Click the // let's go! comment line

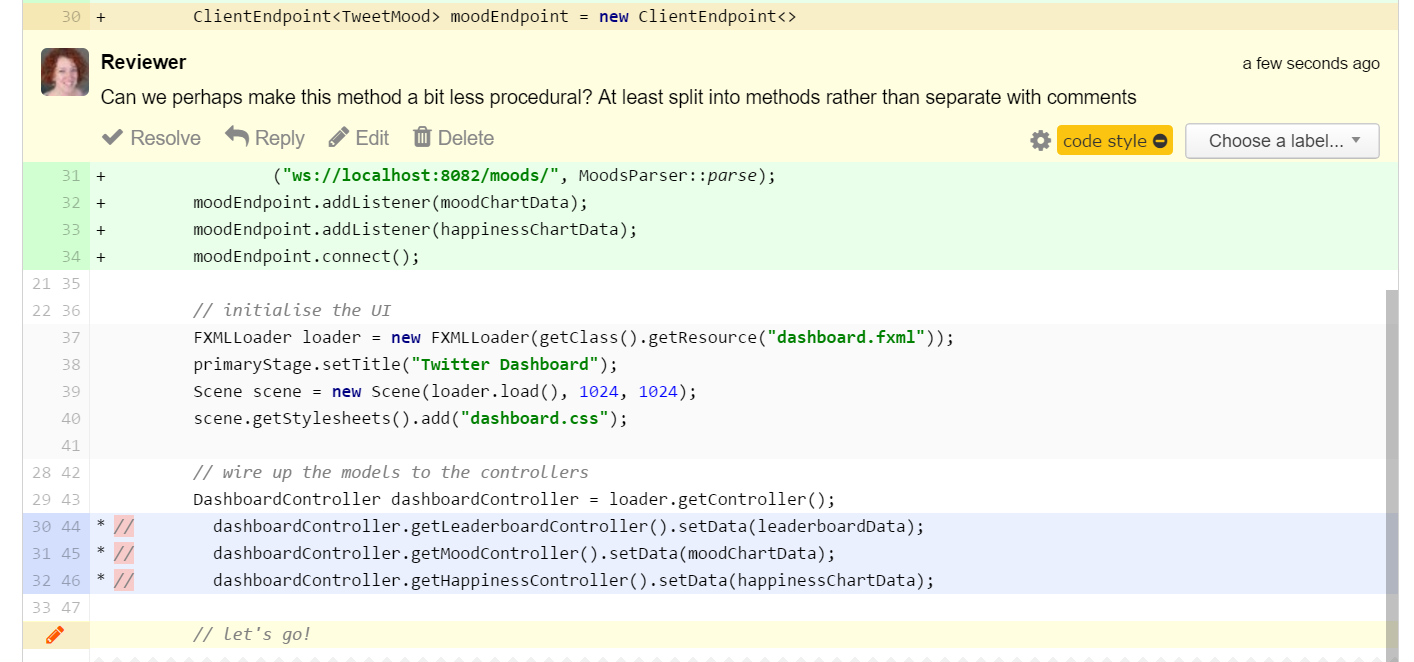point(252,634)
